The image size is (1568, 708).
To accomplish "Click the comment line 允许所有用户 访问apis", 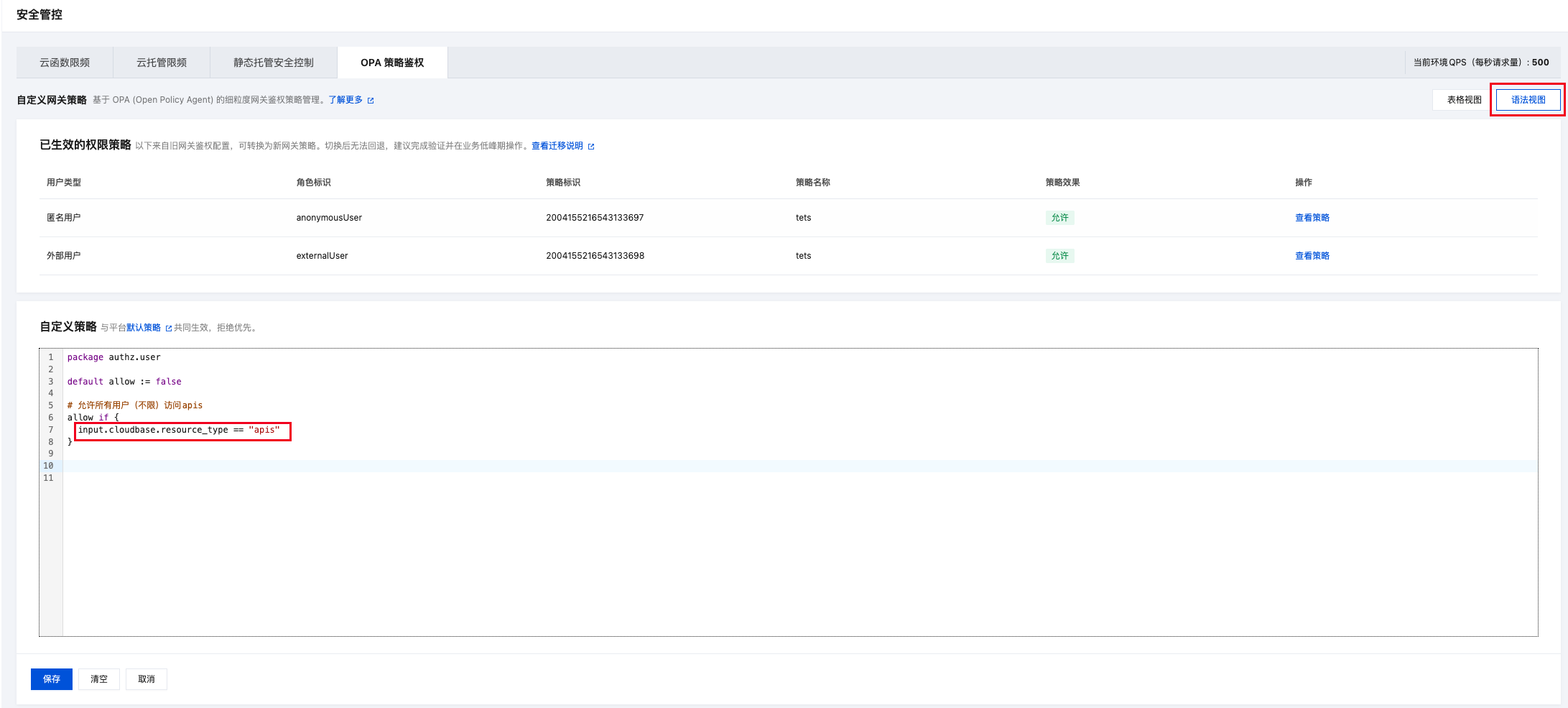I will (135, 405).
